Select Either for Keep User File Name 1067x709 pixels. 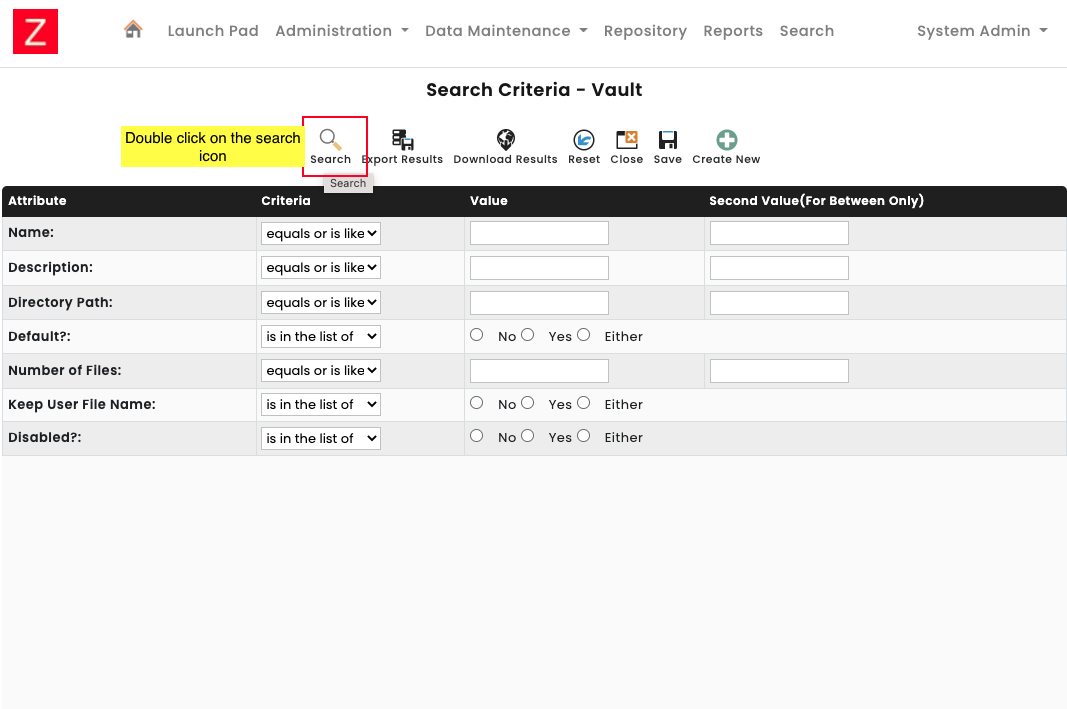[x=583, y=403]
